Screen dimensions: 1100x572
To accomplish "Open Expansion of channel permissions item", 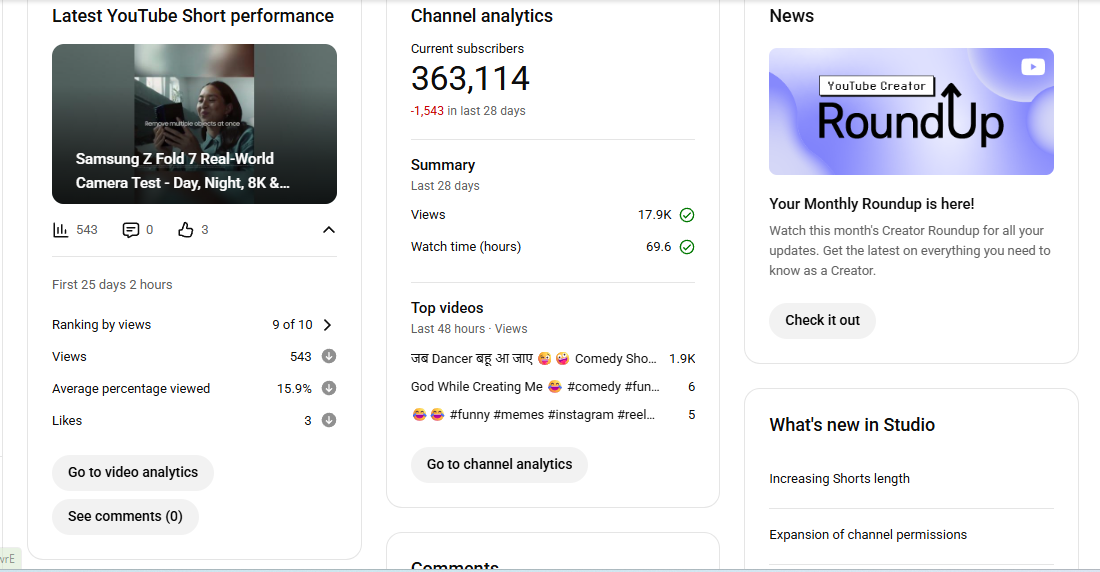I will [868, 535].
